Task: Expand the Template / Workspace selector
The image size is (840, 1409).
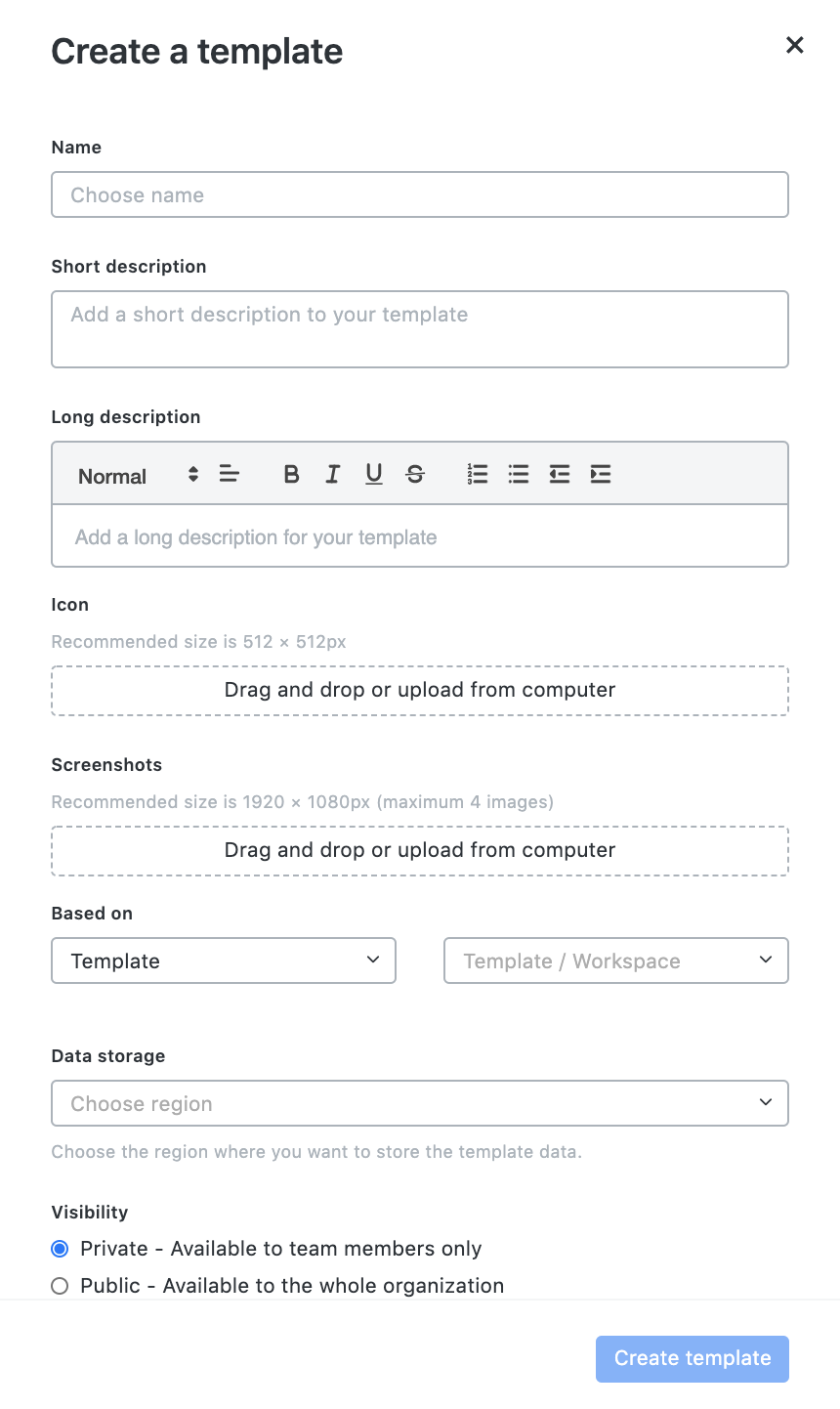Action: (616, 961)
